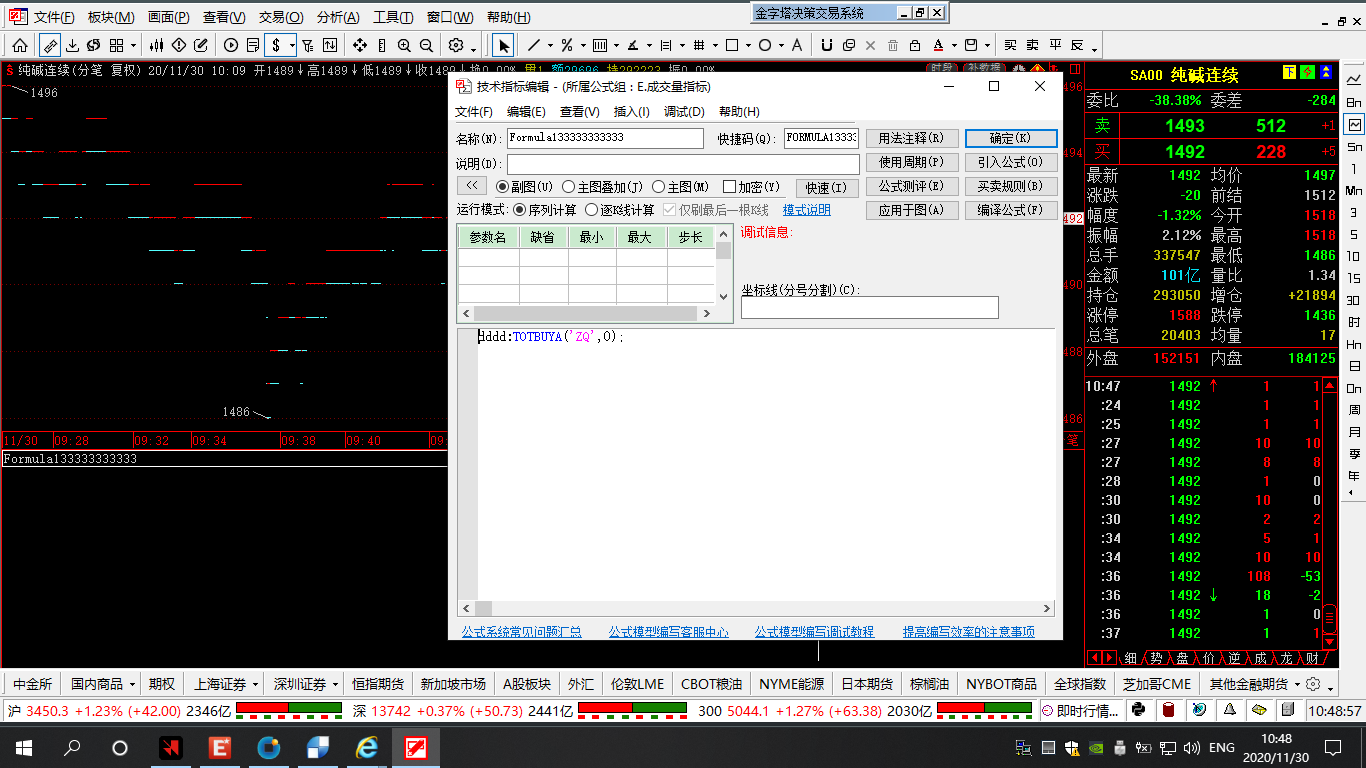Open main window 分析(A) menu
This screenshot has height=768, width=1366.
tap(337, 17)
